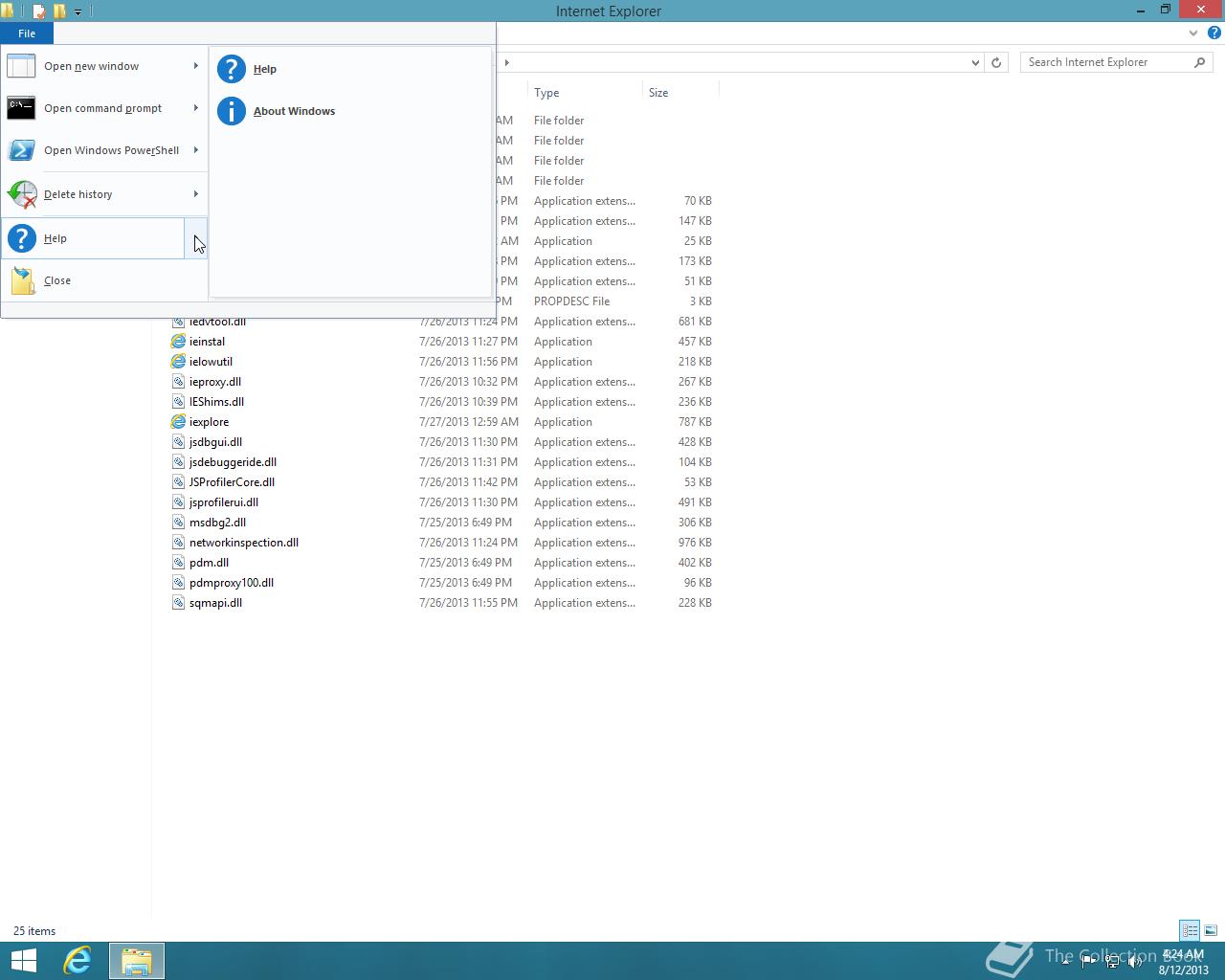Click the search magnifier icon
1225x980 pixels.
[x=1199, y=62]
